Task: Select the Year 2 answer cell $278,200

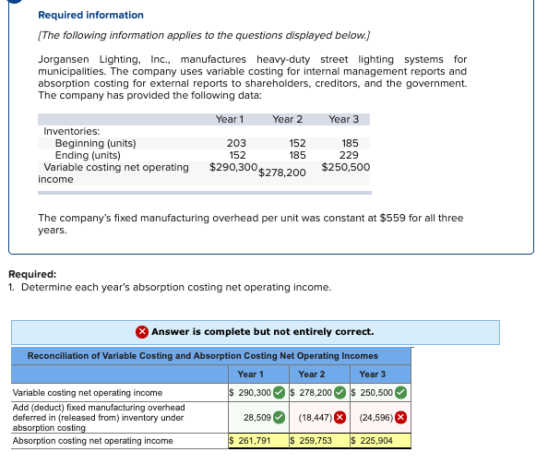Action: (x=320, y=393)
